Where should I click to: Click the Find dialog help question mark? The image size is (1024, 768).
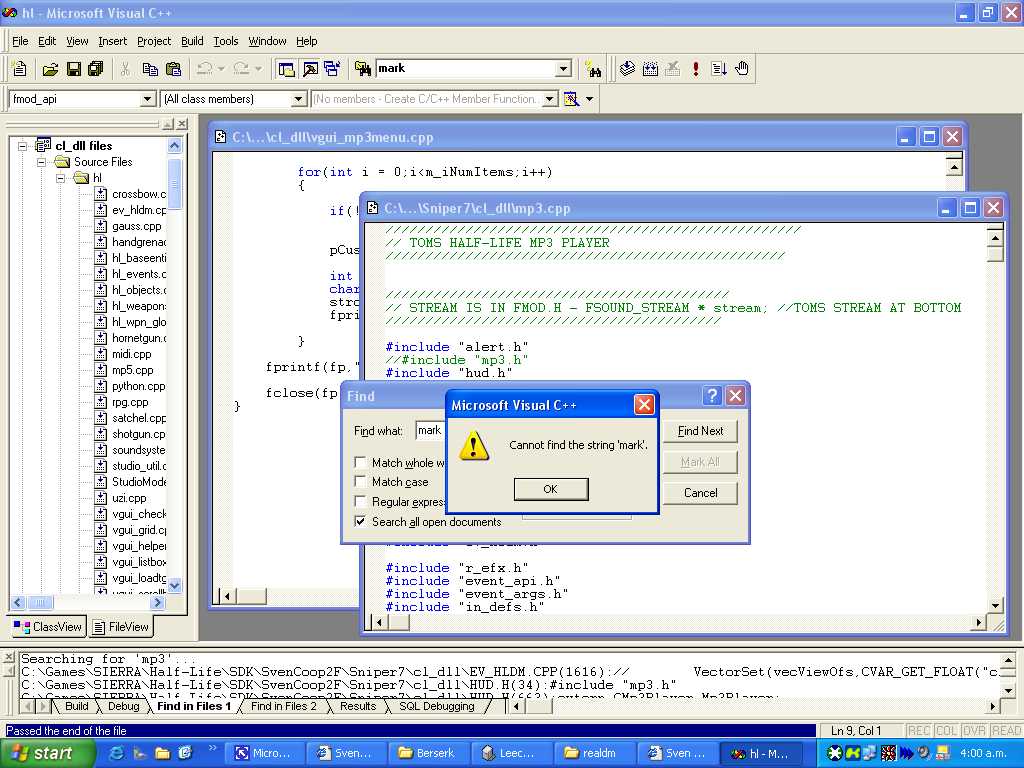(x=712, y=396)
